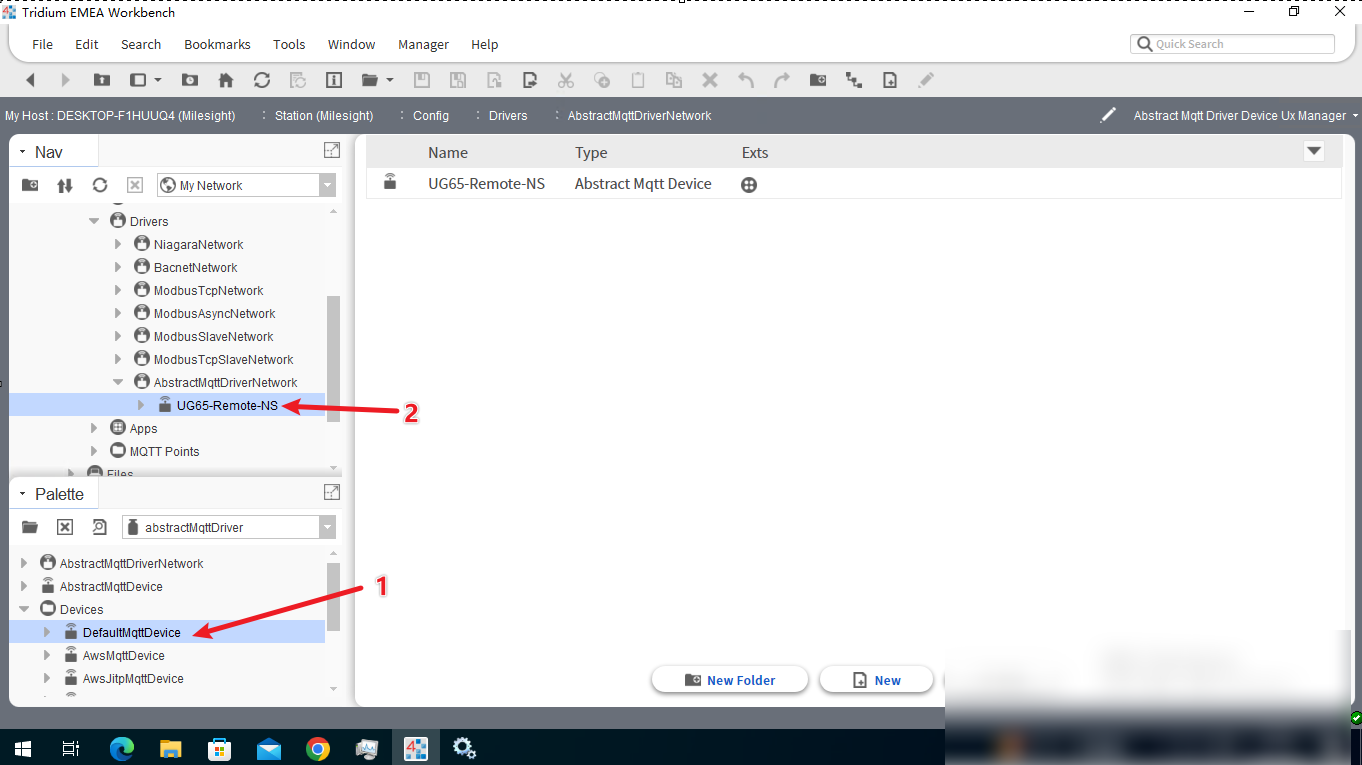Click the Station (Milesight) breadcrumb

pyautogui.click(x=324, y=116)
